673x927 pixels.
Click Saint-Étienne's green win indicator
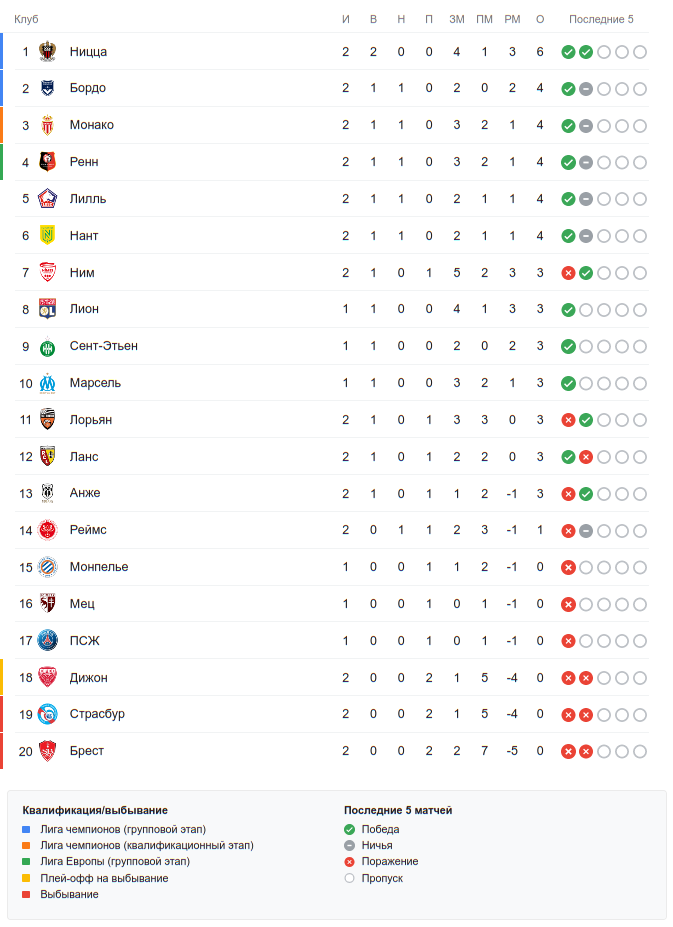point(568,346)
